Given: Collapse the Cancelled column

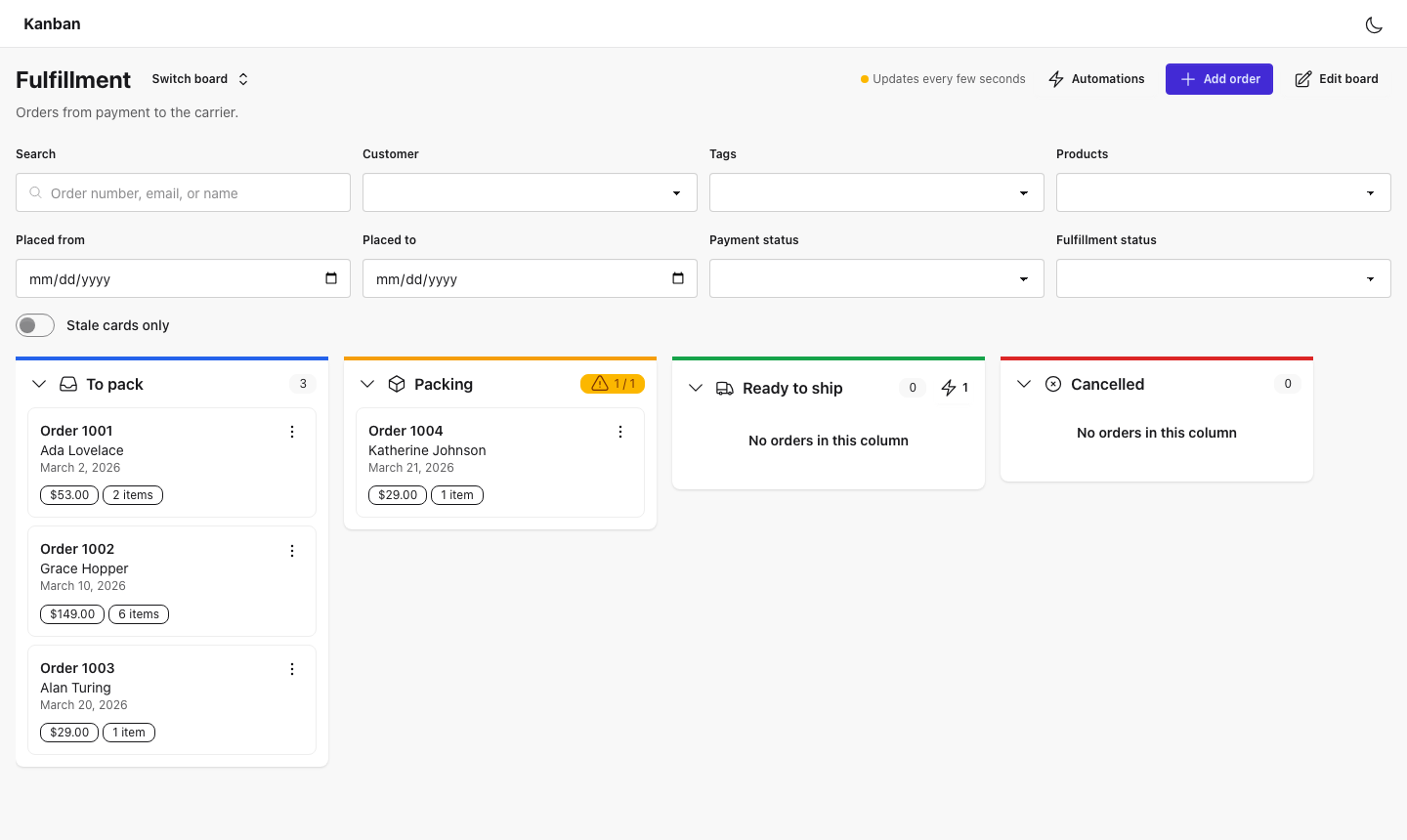Looking at the screenshot, I should (x=1024, y=384).
